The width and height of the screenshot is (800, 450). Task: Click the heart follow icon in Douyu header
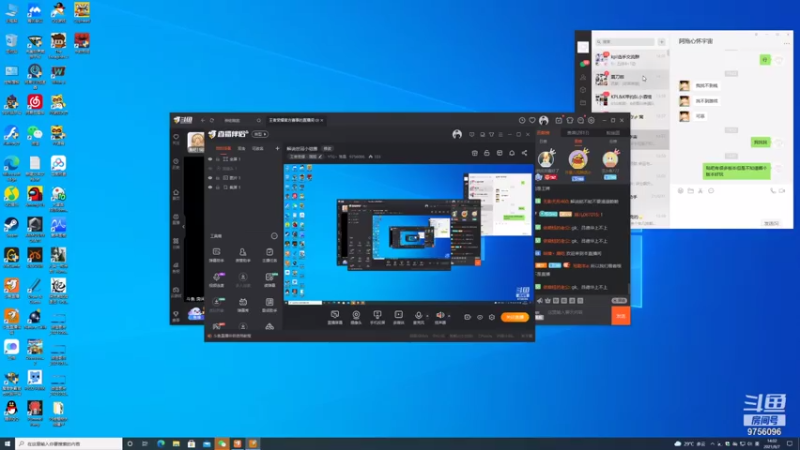pos(532,120)
